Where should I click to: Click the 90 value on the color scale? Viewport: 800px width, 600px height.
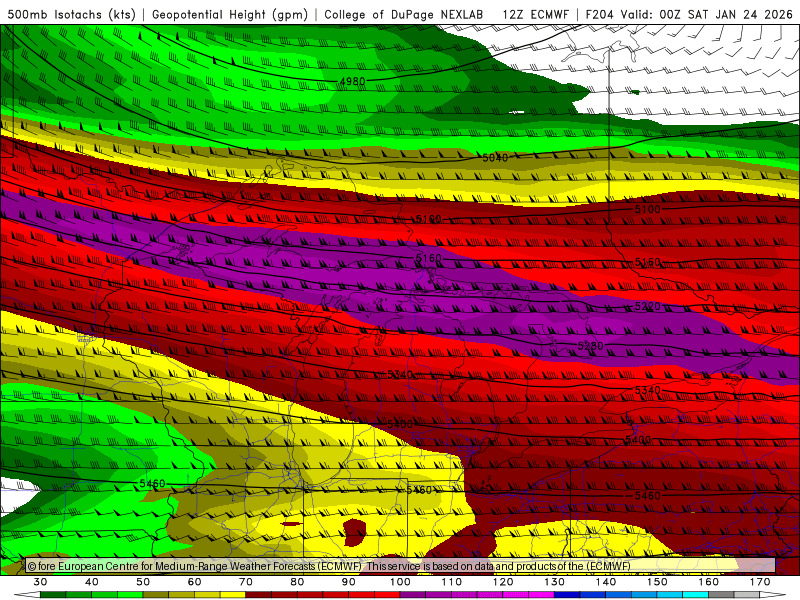coord(349,582)
